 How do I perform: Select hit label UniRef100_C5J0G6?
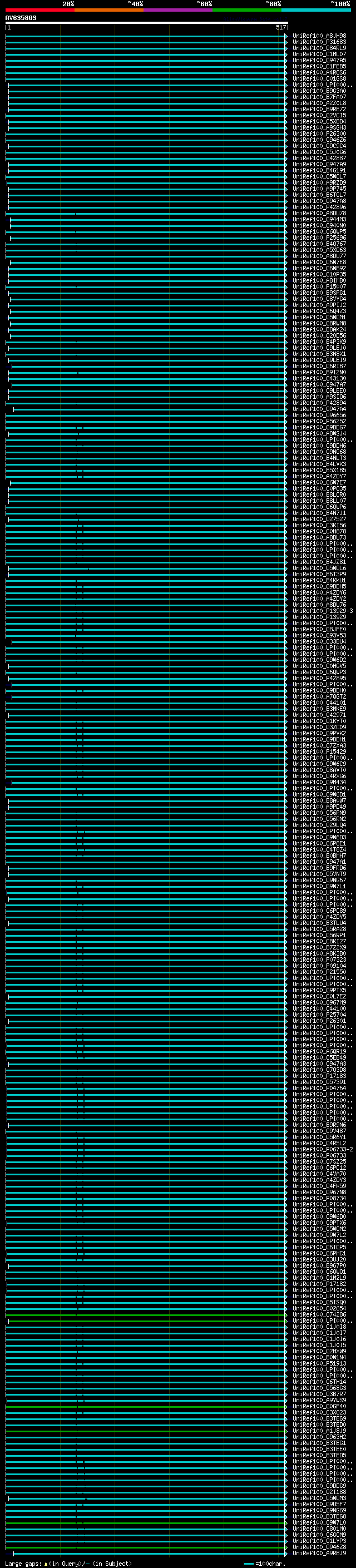319,152
